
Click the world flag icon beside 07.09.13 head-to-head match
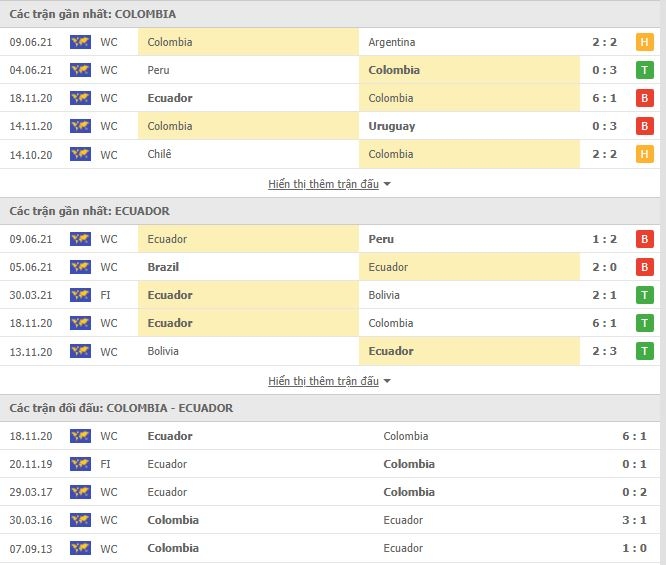click(80, 548)
